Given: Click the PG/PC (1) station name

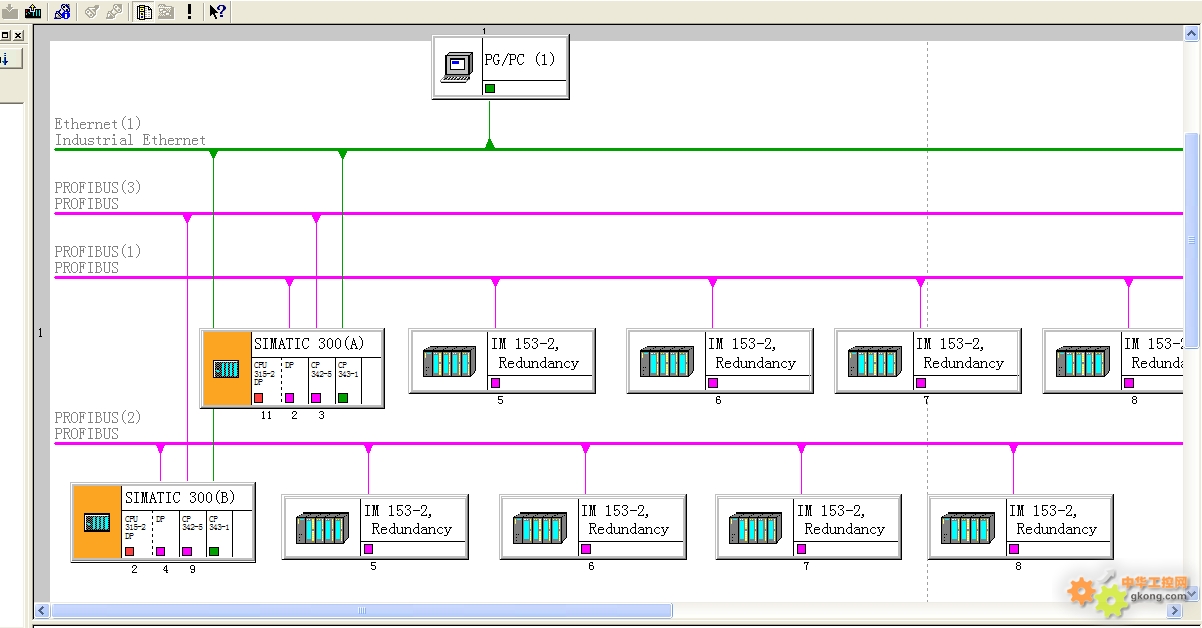Looking at the screenshot, I should 519,59.
